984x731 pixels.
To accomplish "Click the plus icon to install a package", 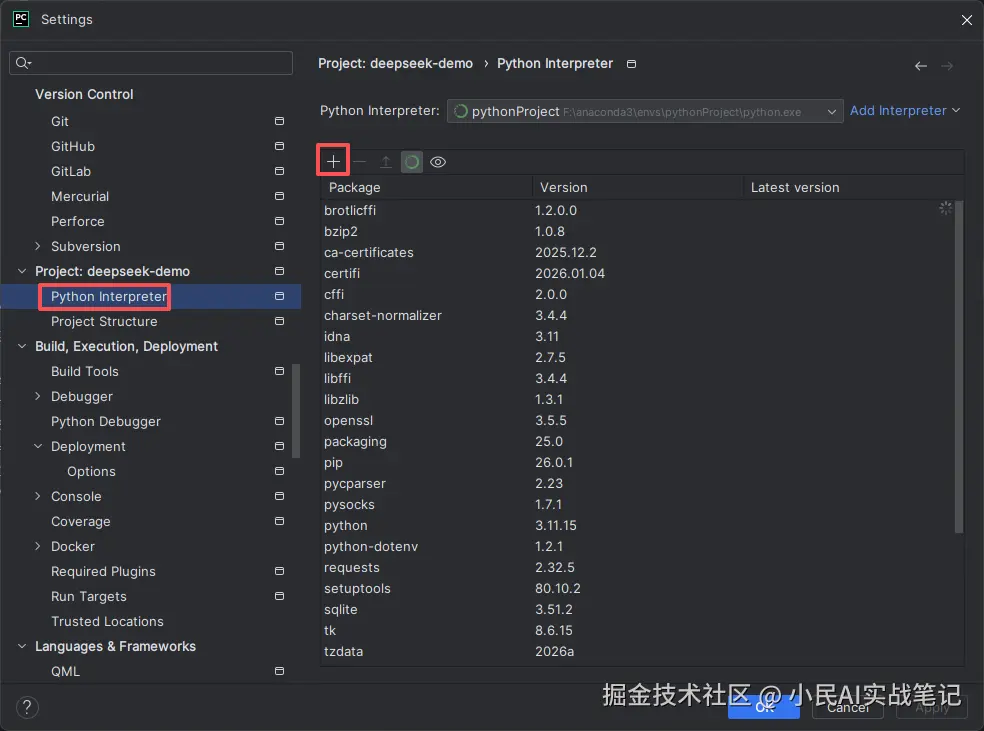I will (x=333, y=162).
